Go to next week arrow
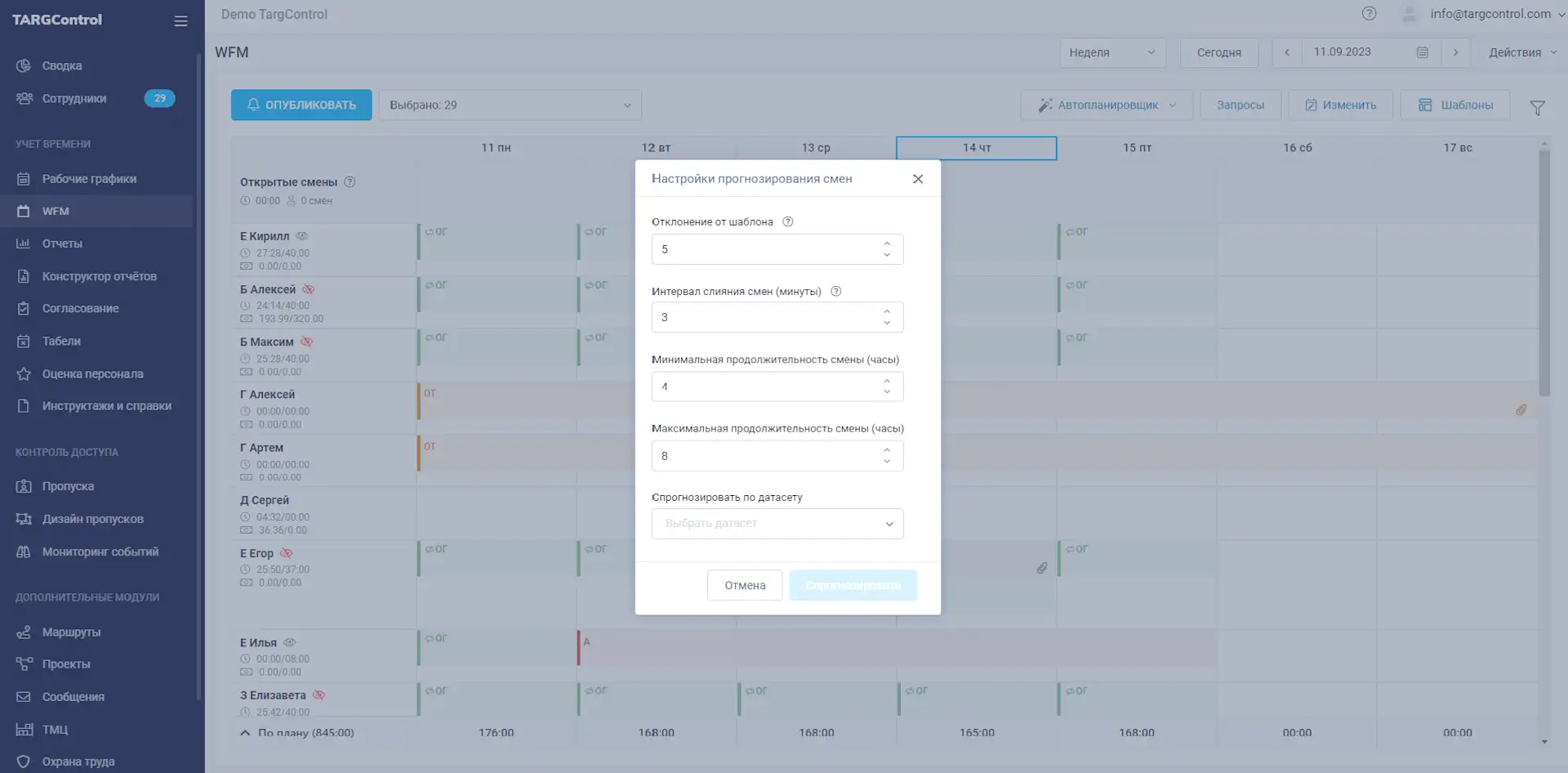1568x773 pixels. 1455,52
